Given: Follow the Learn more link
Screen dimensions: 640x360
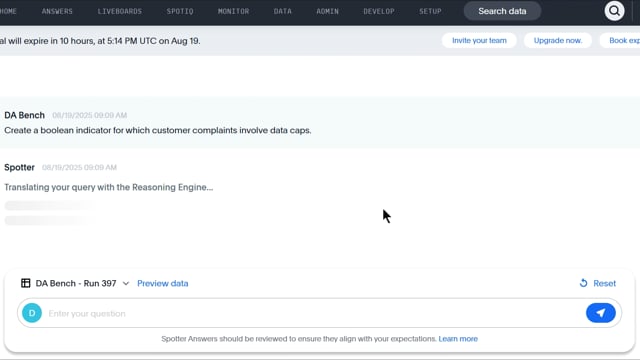Looking at the screenshot, I should tap(458, 339).
